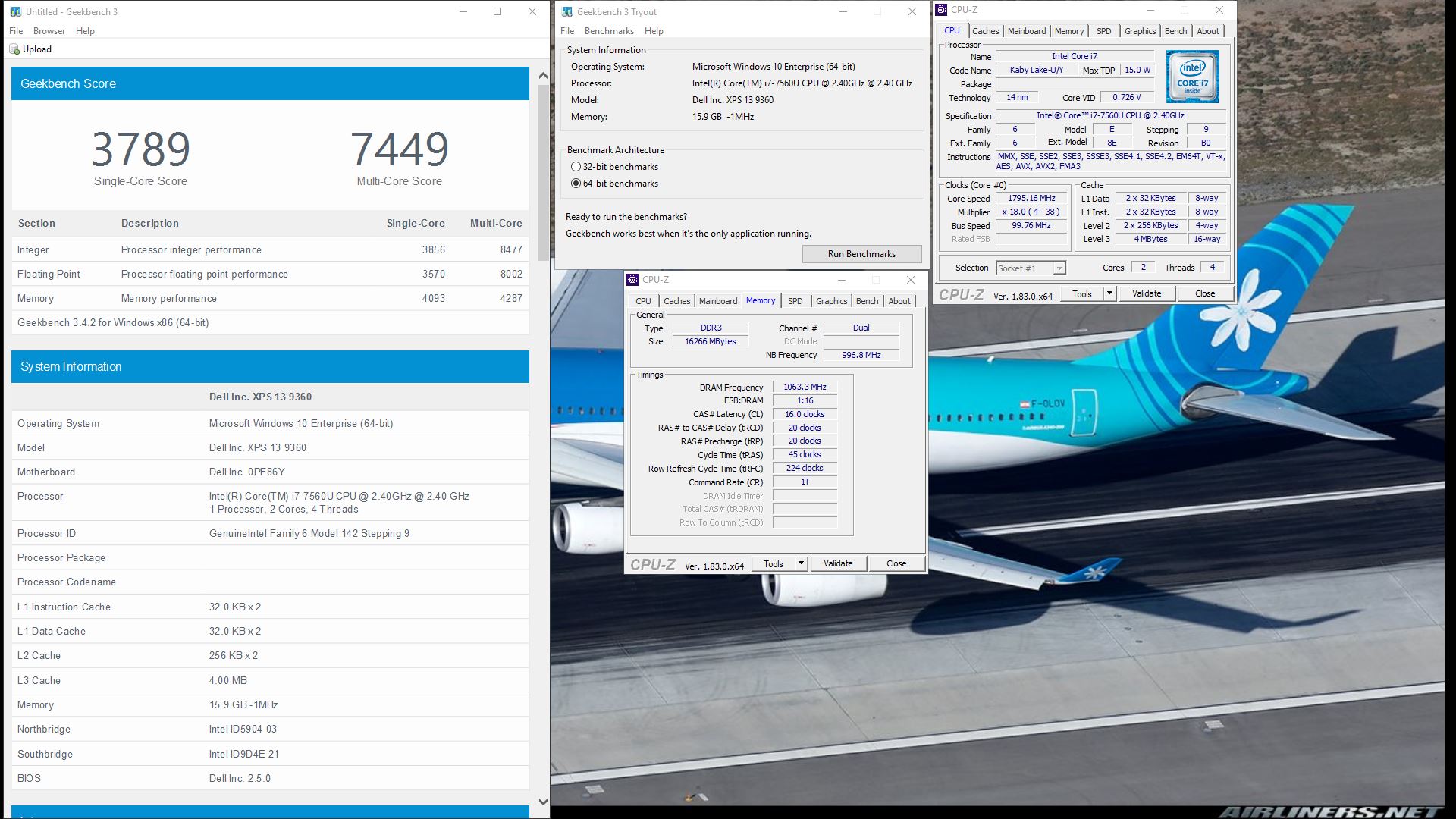Click the BIOS value Dell Inc. 2.5.0
Image resolution: width=1456 pixels, height=819 pixels.
pyautogui.click(x=240, y=778)
